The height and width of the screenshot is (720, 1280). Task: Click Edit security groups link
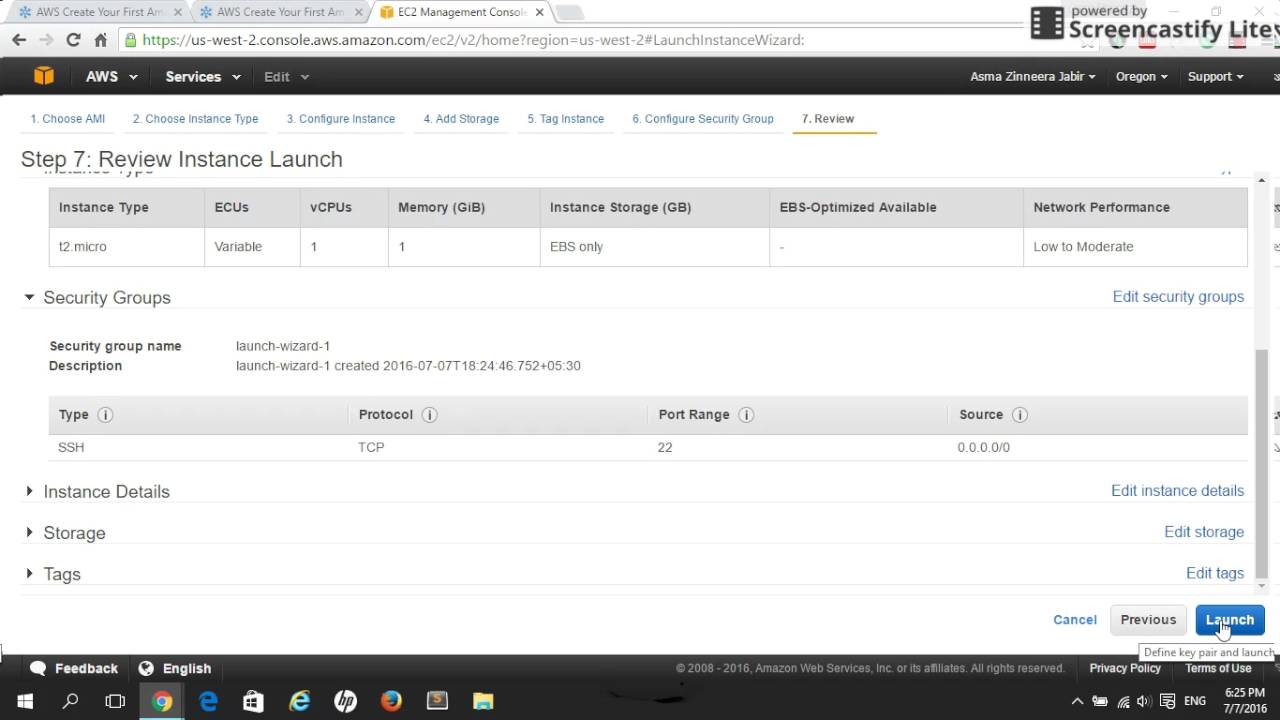point(1178,297)
